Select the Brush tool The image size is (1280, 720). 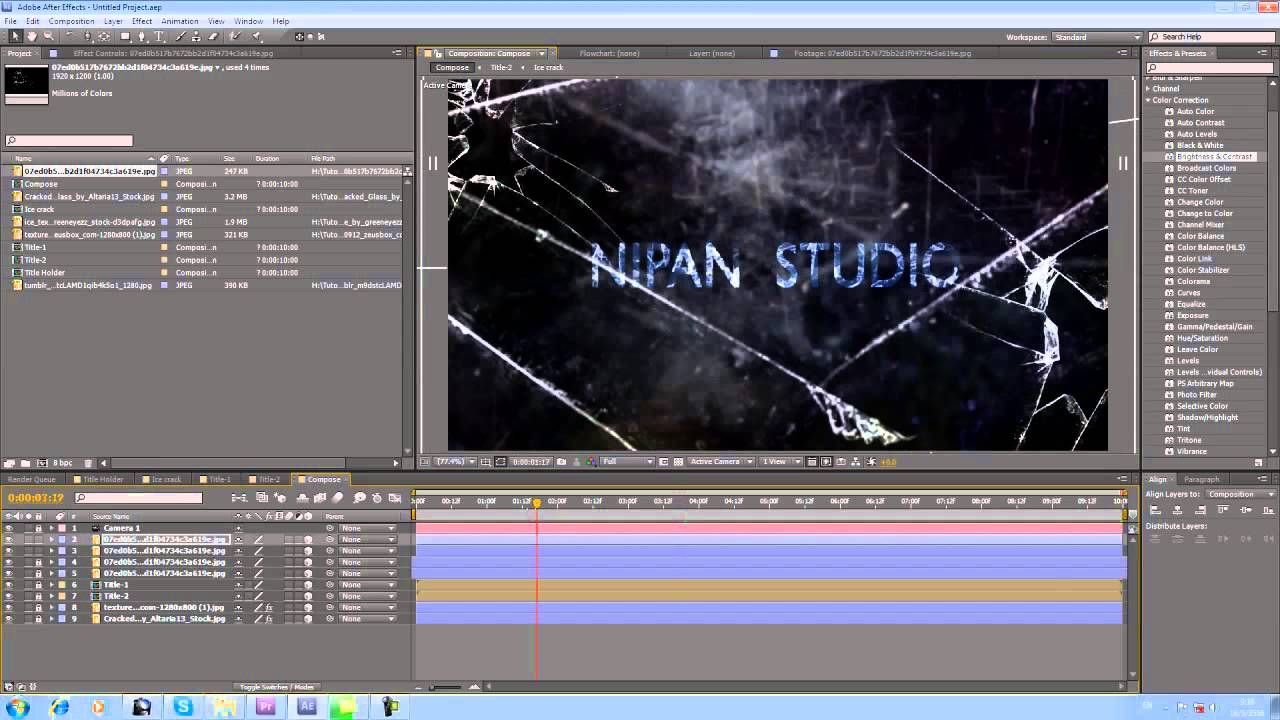coord(180,36)
